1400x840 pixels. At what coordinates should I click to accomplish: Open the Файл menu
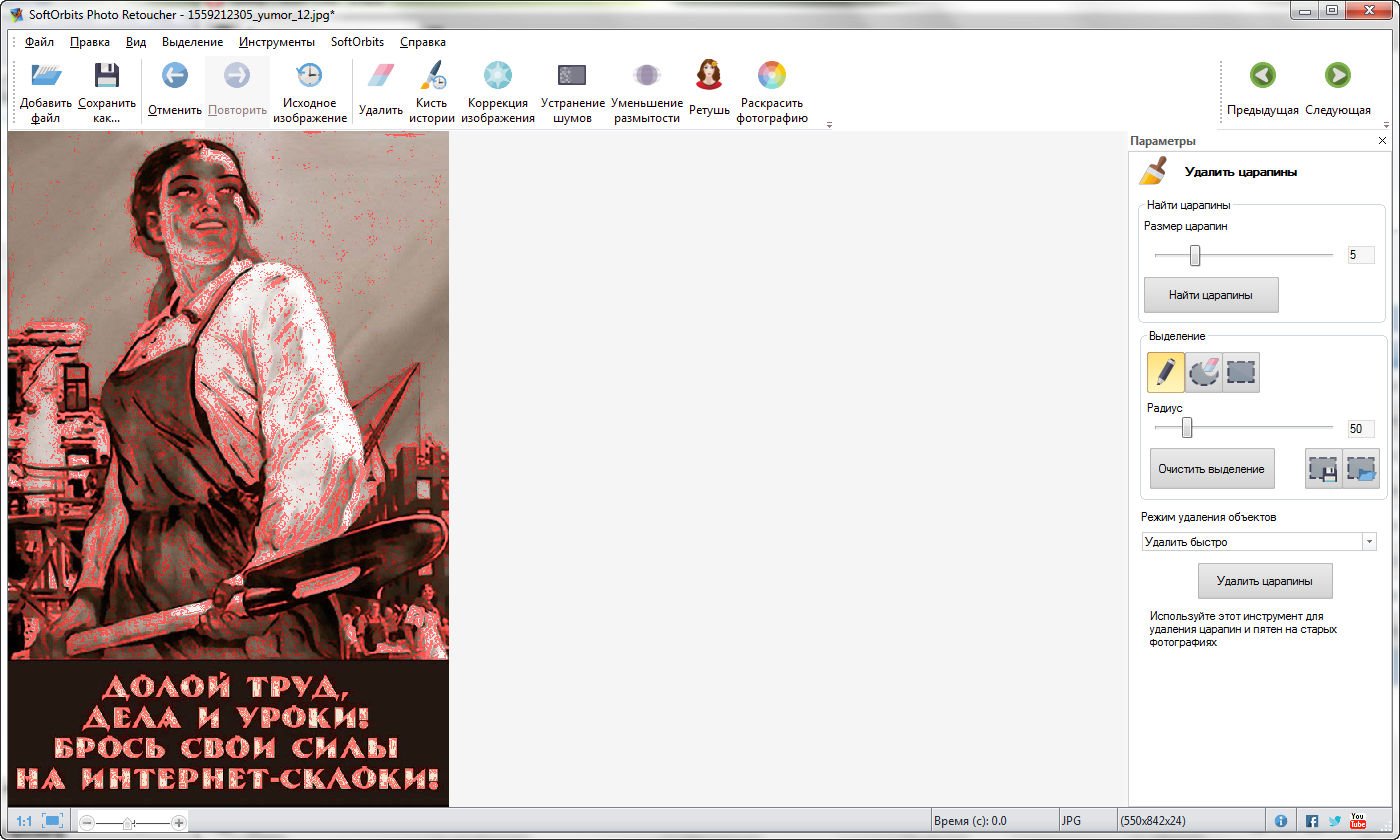[40, 42]
